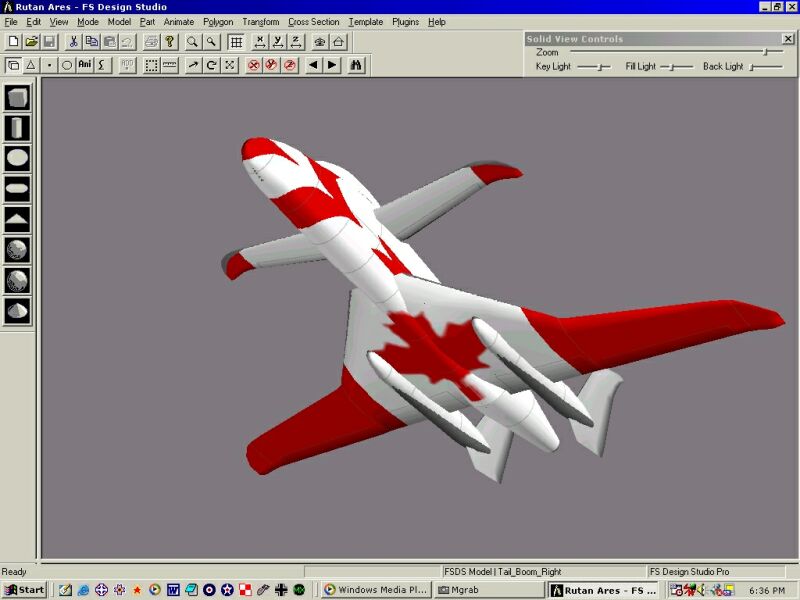Select the move arrow tool
The image size is (800, 600).
pos(193,65)
